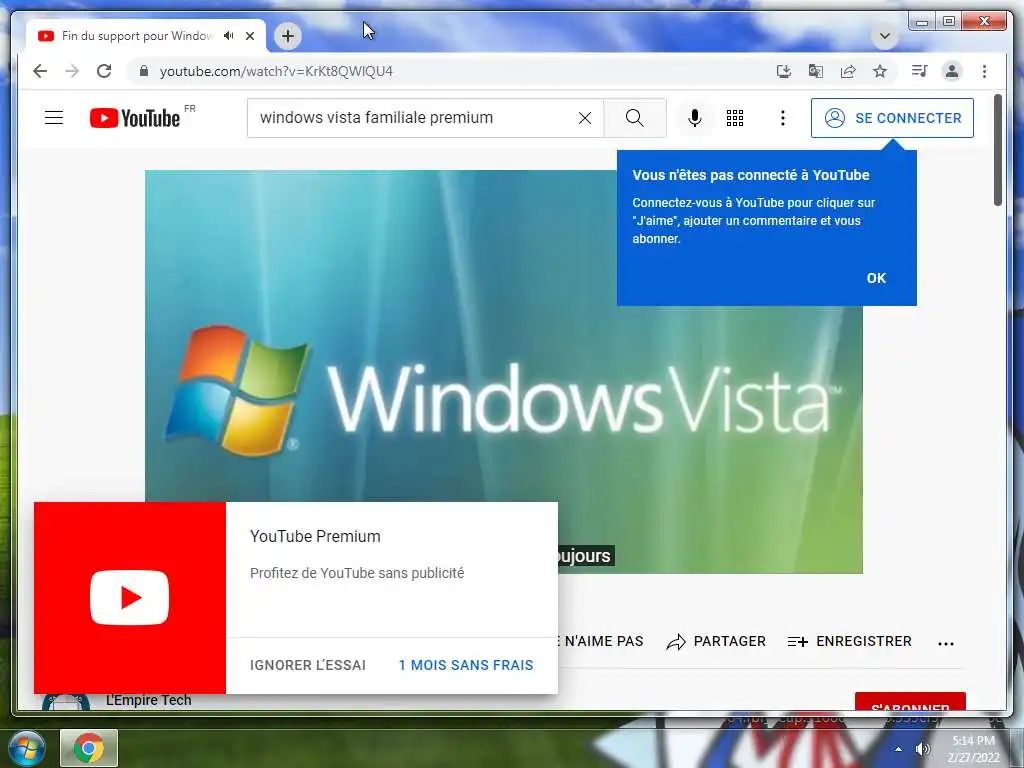Expand the tab search chevron

885,36
